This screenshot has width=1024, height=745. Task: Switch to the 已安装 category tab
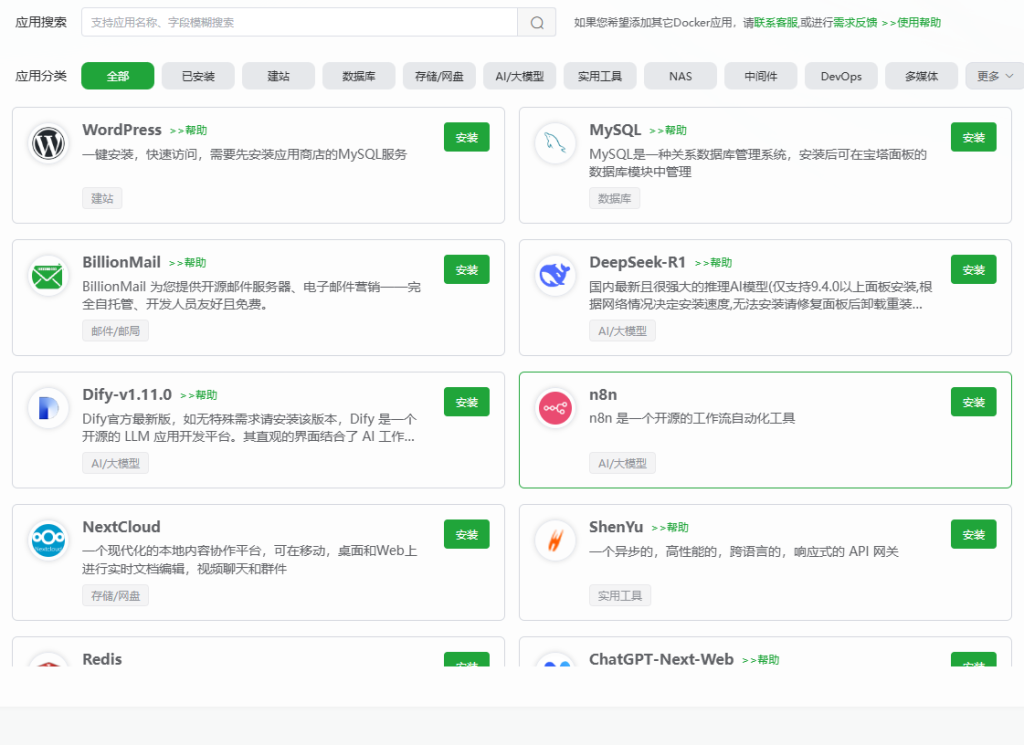pyautogui.click(x=196, y=75)
